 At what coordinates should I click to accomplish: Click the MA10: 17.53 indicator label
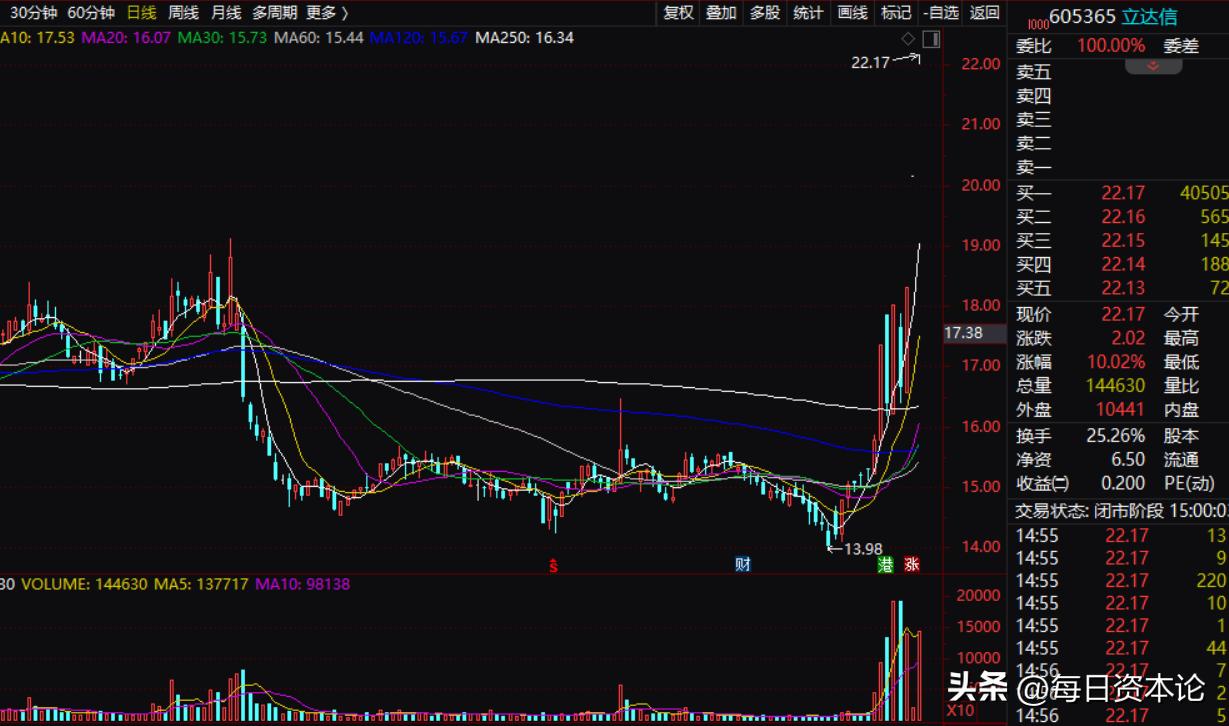pyautogui.click(x=38, y=38)
